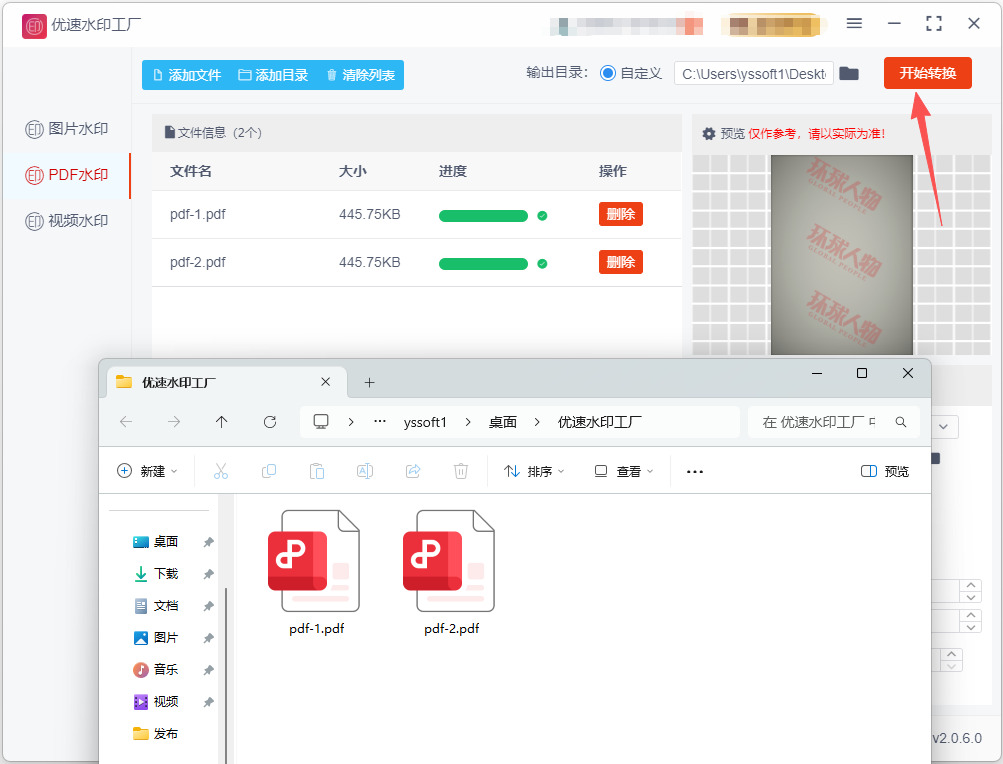
Task: Select the 自定义 output radio button
Action: click(608, 74)
